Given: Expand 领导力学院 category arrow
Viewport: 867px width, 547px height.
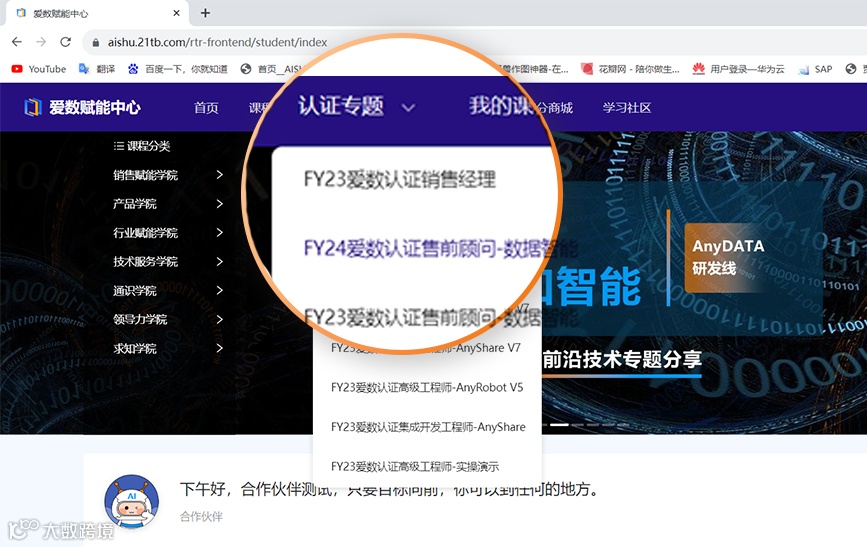Looking at the screenshot, I should pos(220,319).
